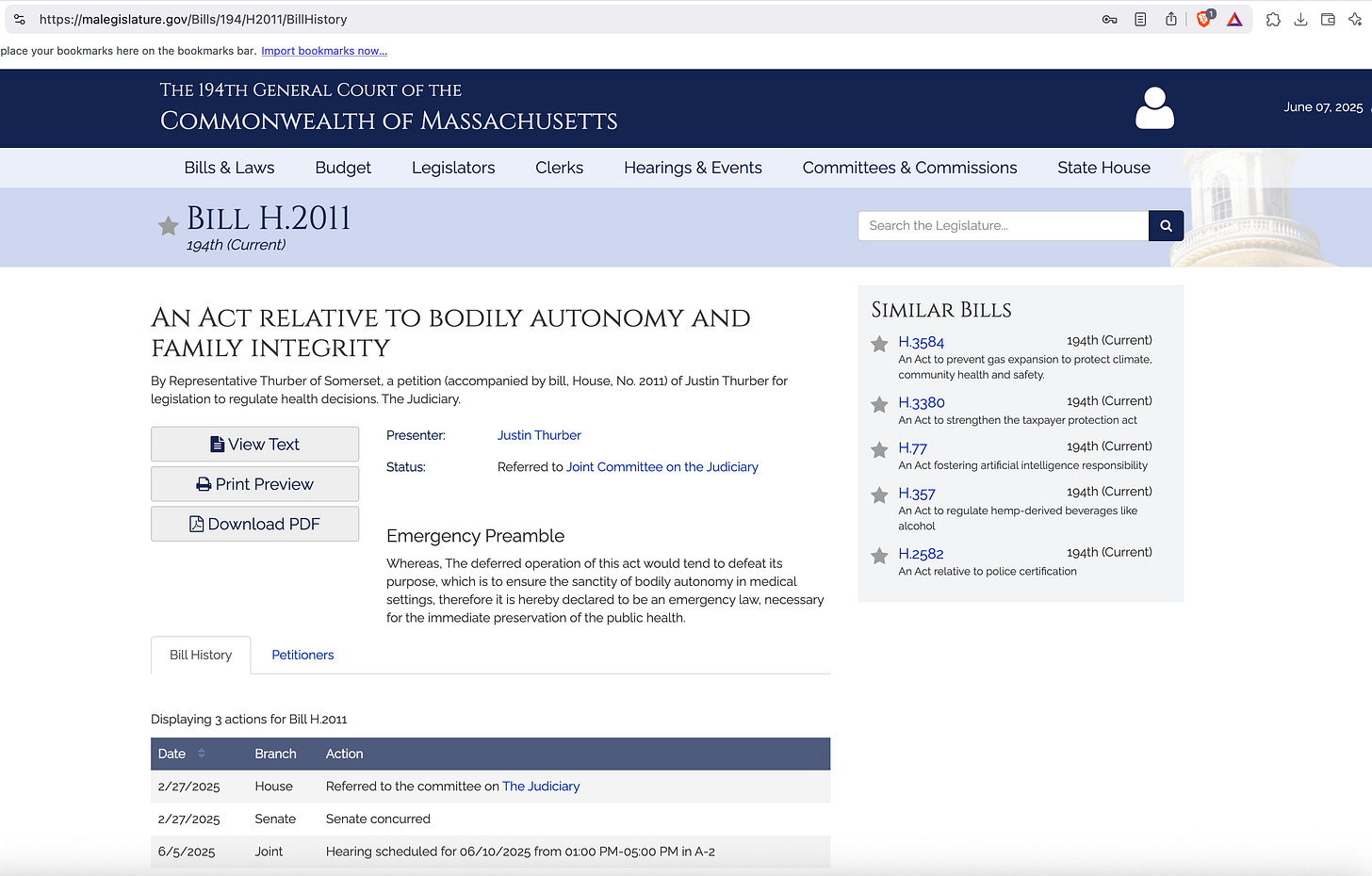Select the Senate concurred action text

tap(378, 819)
